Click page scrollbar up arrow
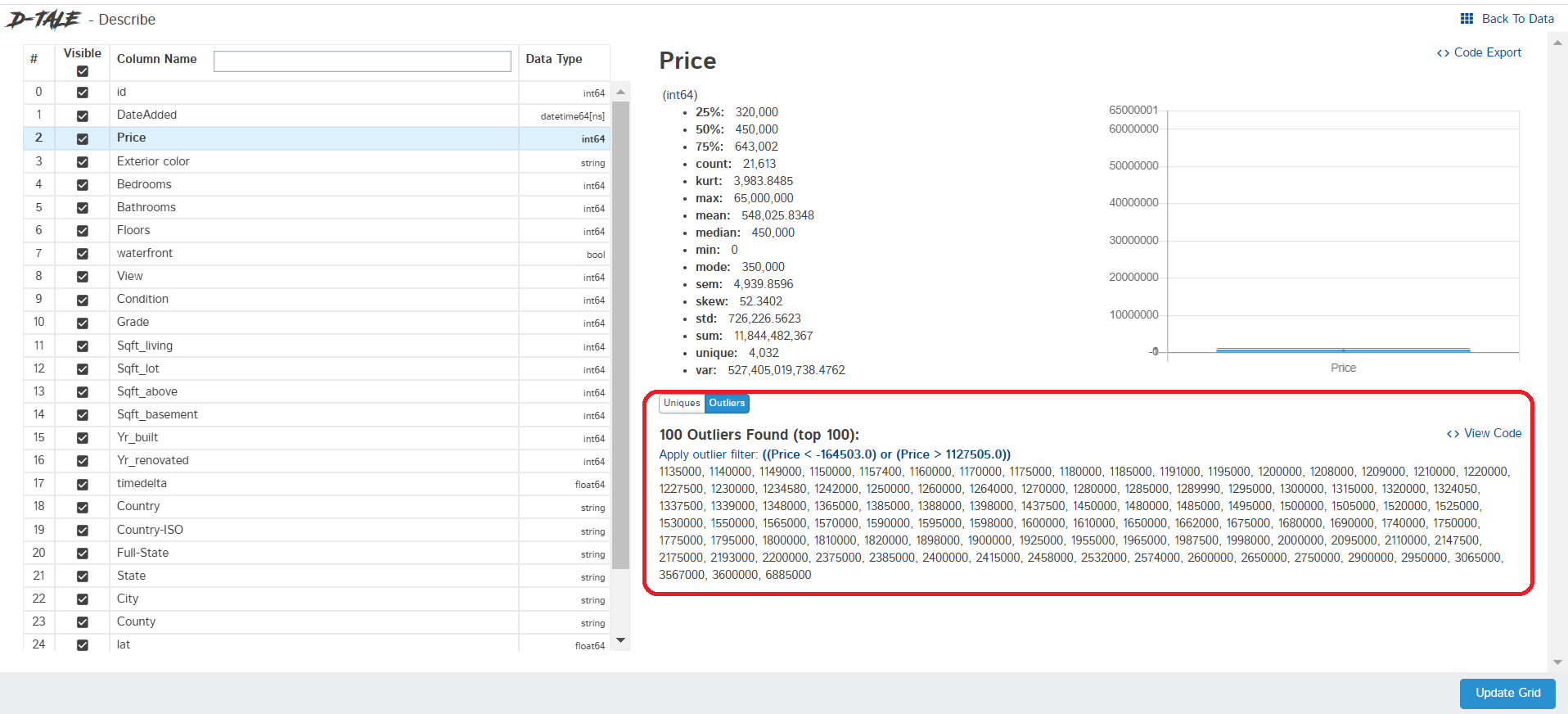1568x714 pixels. [1557, 42]
